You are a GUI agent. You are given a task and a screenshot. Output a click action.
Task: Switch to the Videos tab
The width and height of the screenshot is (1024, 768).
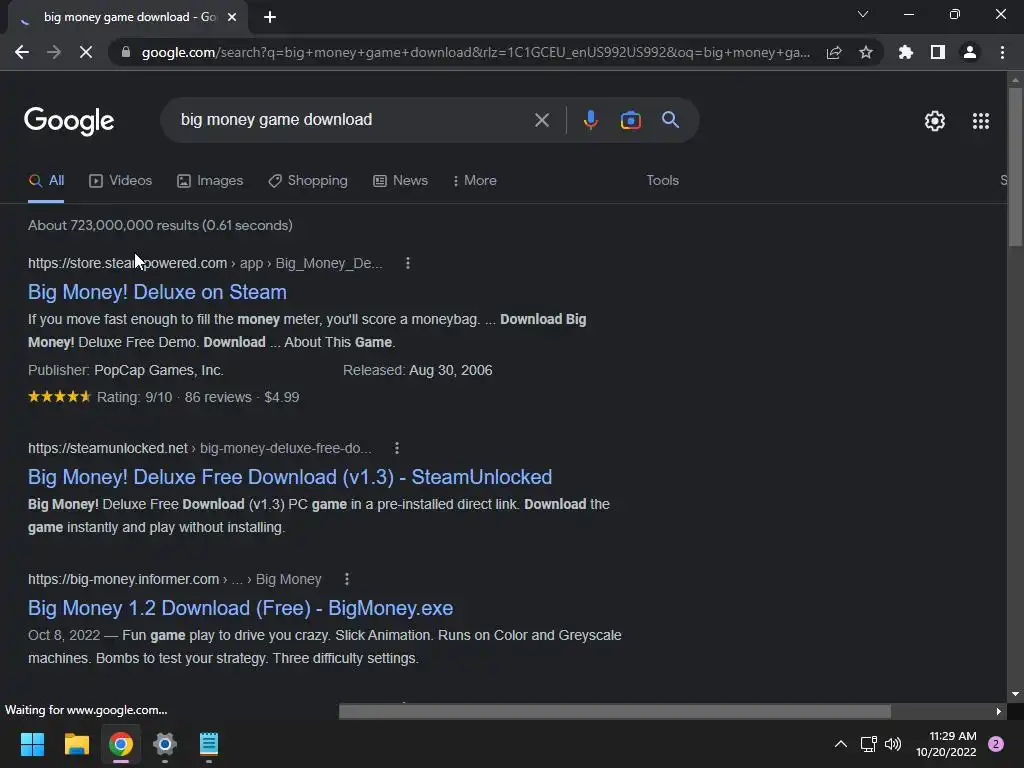[x=121, y=181]
